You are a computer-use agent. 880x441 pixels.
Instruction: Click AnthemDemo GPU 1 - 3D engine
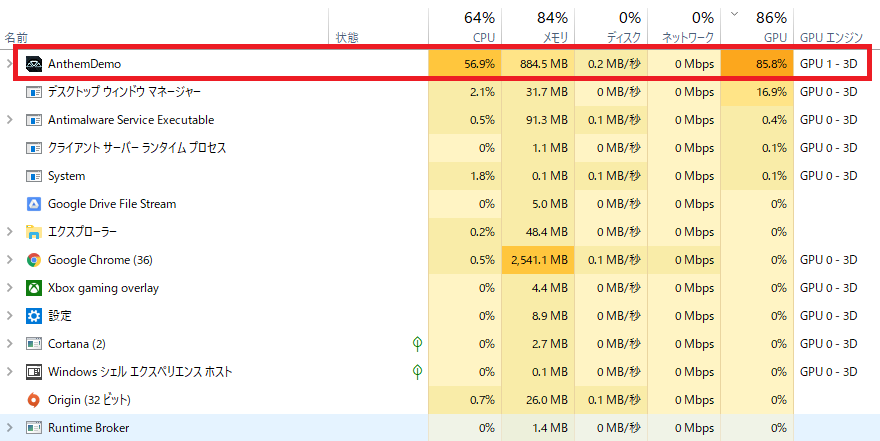click(828, 64)
